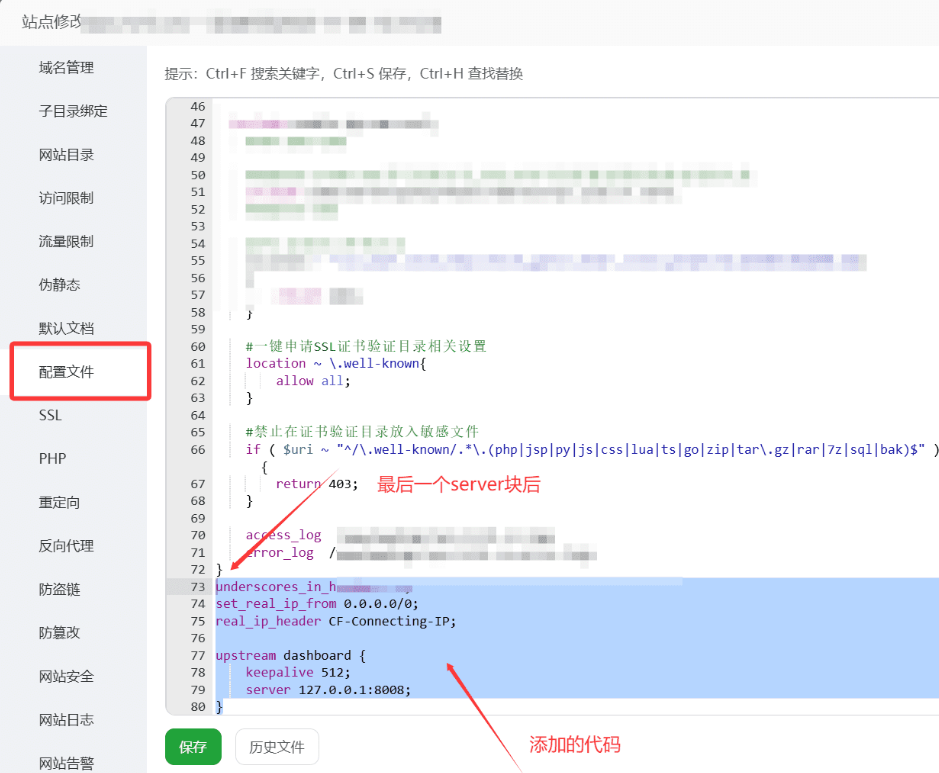View 网站日志 from the sidebar
The image size is (939, 773).
pos(66,719)
